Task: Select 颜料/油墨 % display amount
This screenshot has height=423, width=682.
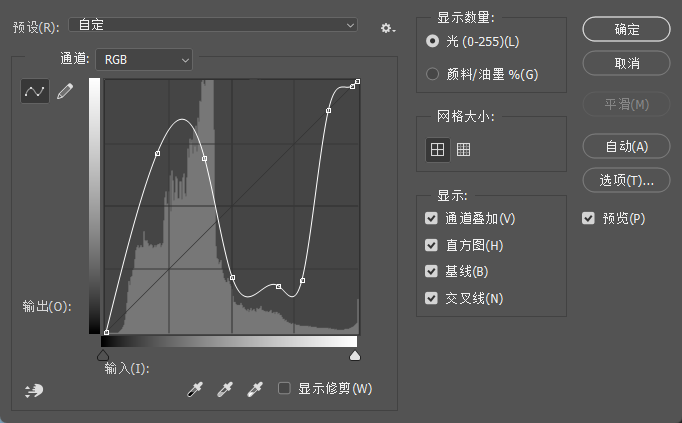Action: click(432, 74)
